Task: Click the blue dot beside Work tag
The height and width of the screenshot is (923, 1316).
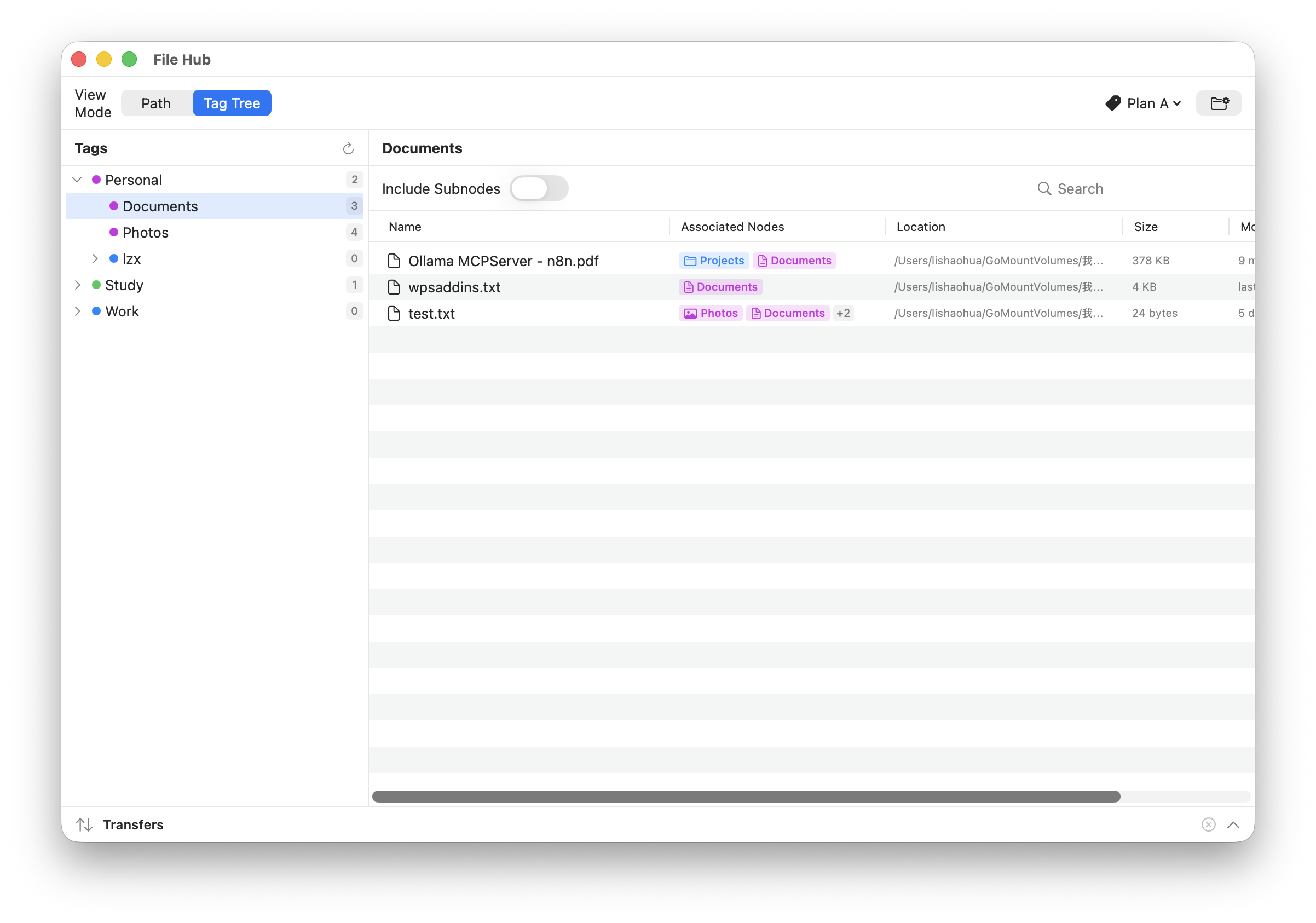Action: pos(96,311)
